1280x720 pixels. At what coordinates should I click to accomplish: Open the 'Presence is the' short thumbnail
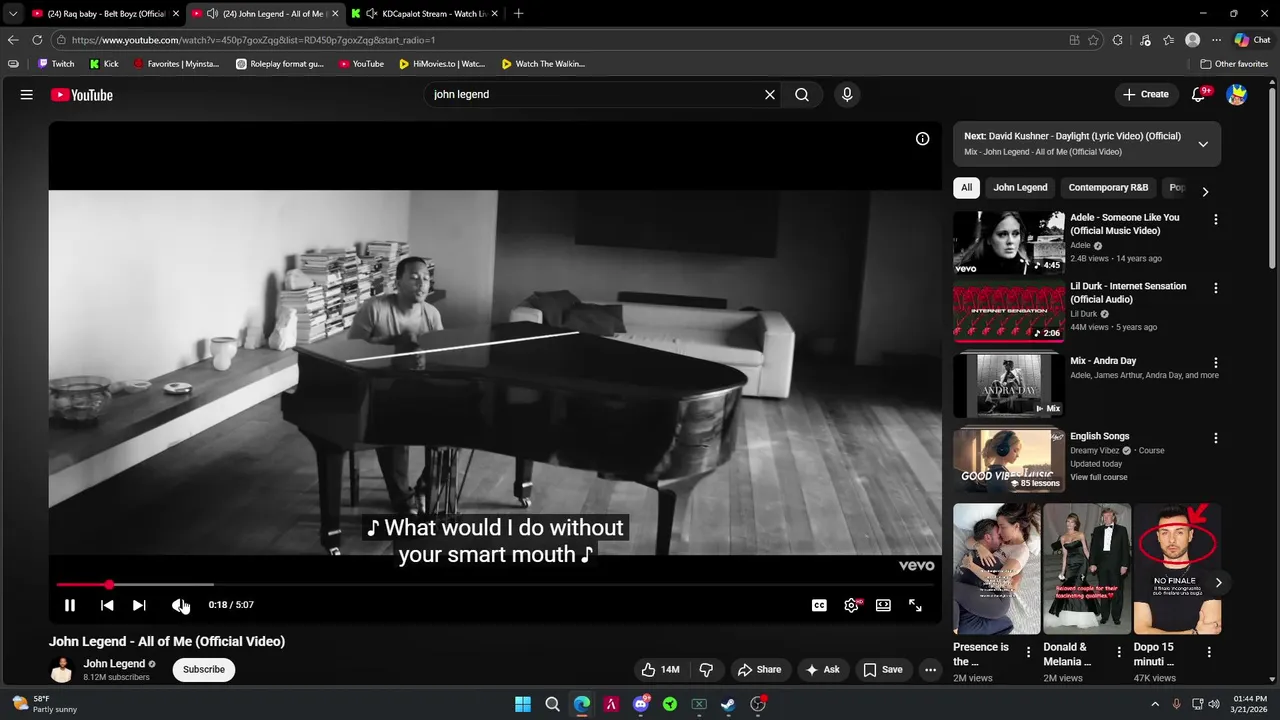click(997, 569)
